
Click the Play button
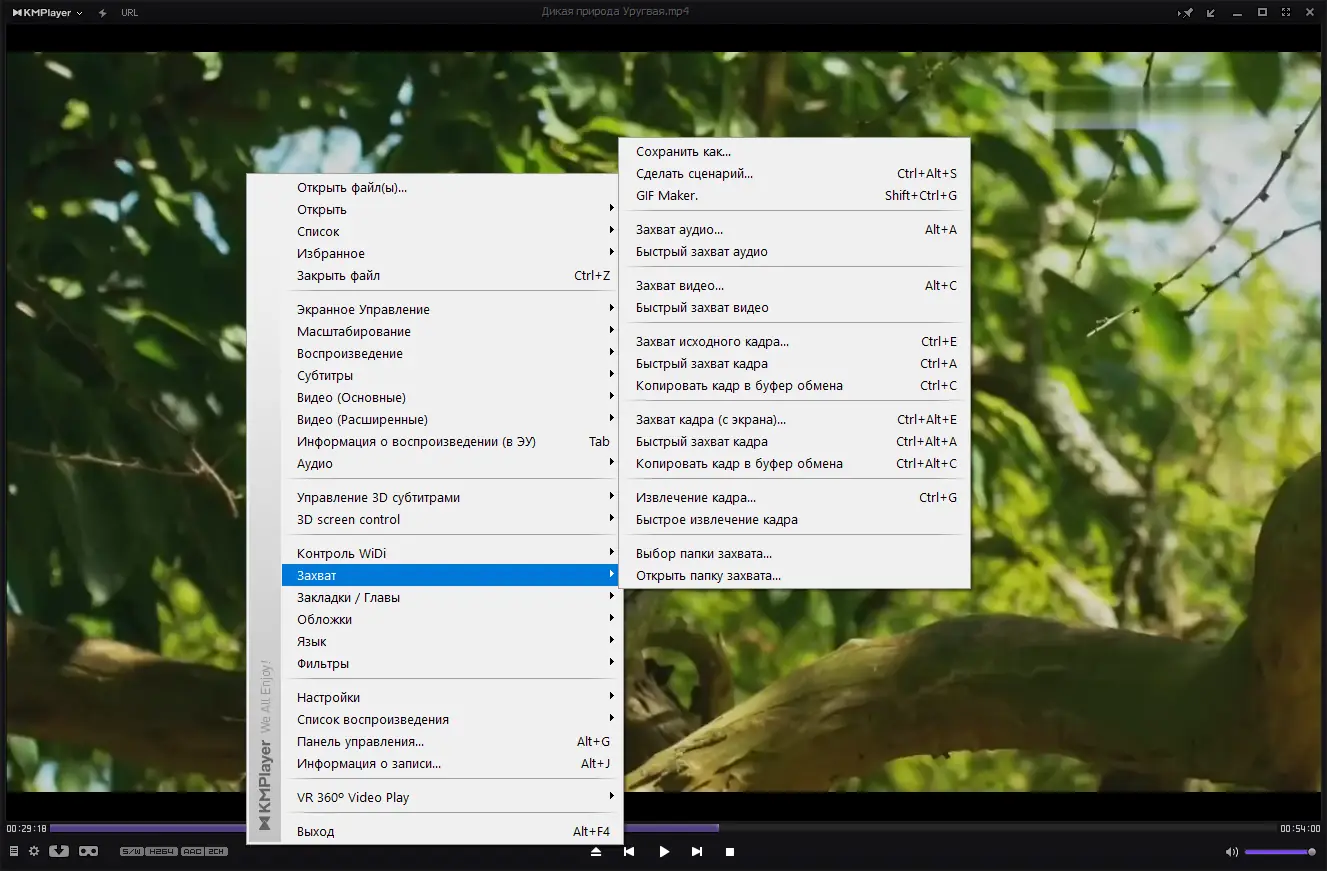point(664,852)
